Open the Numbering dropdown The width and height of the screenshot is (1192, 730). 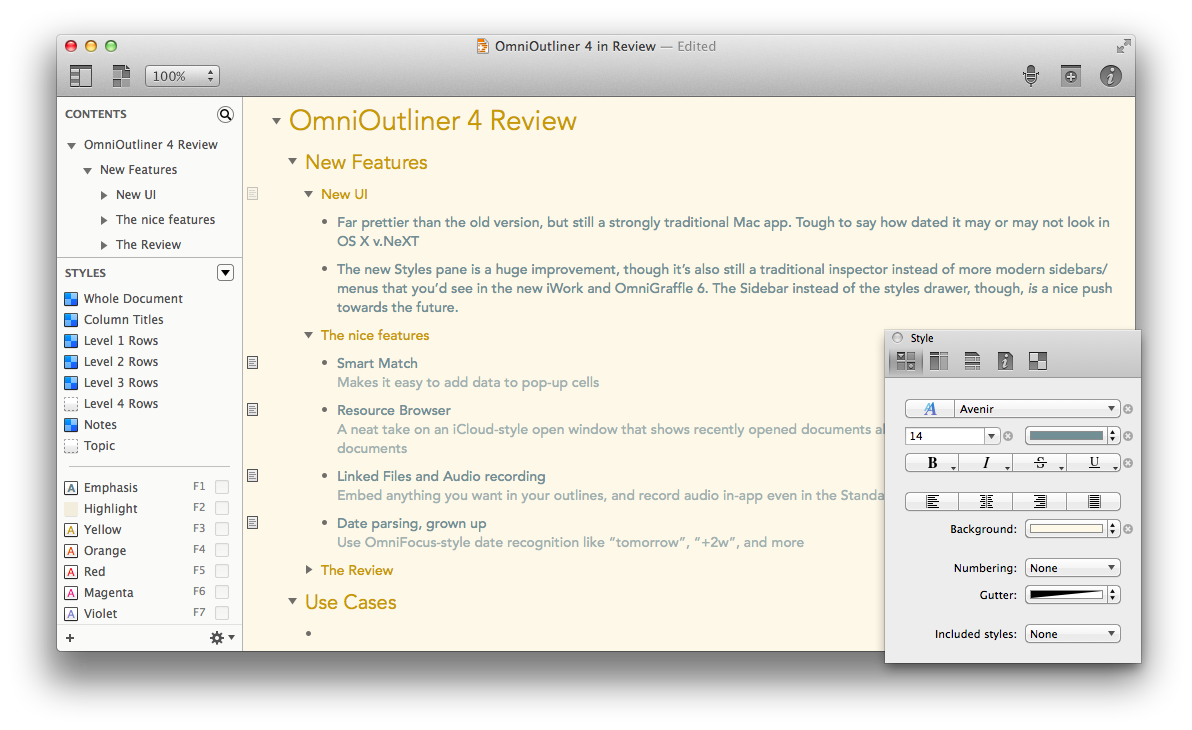[1073, 568]
